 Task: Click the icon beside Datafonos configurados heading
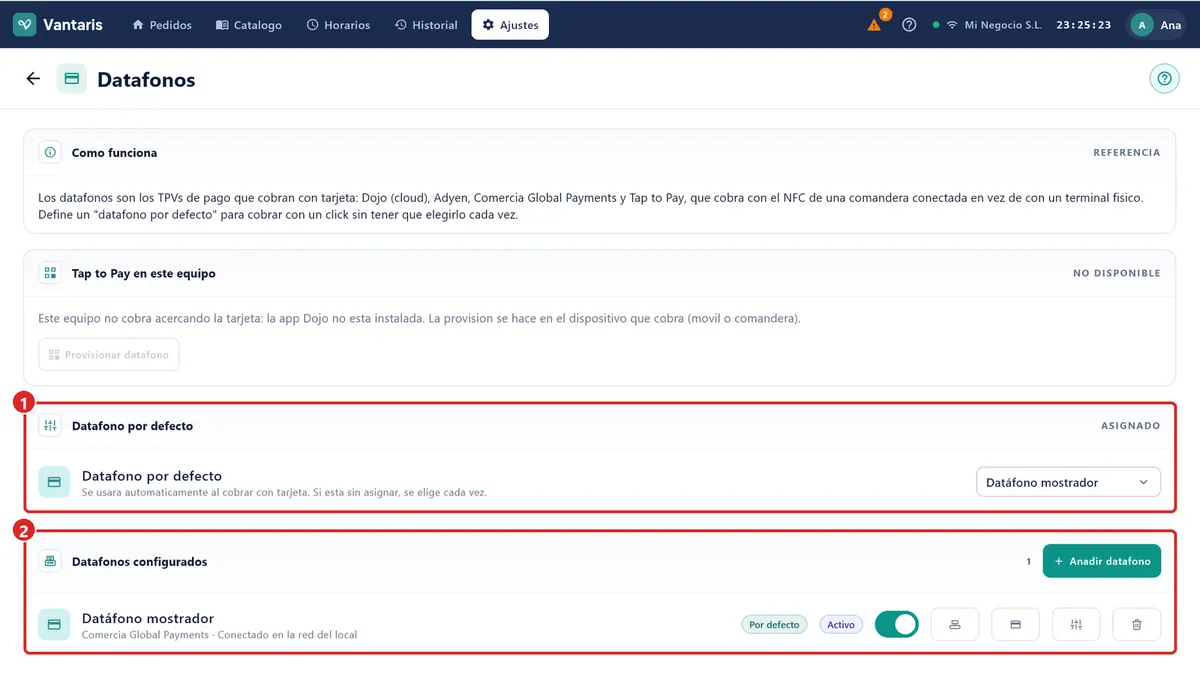(50, 561)
